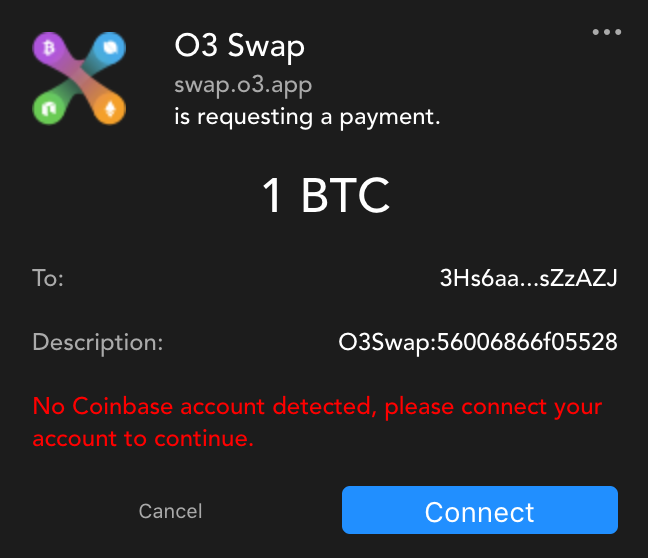Cancel the payment request
This screenshot has height=558, width=648.
(x=170, y=511)
